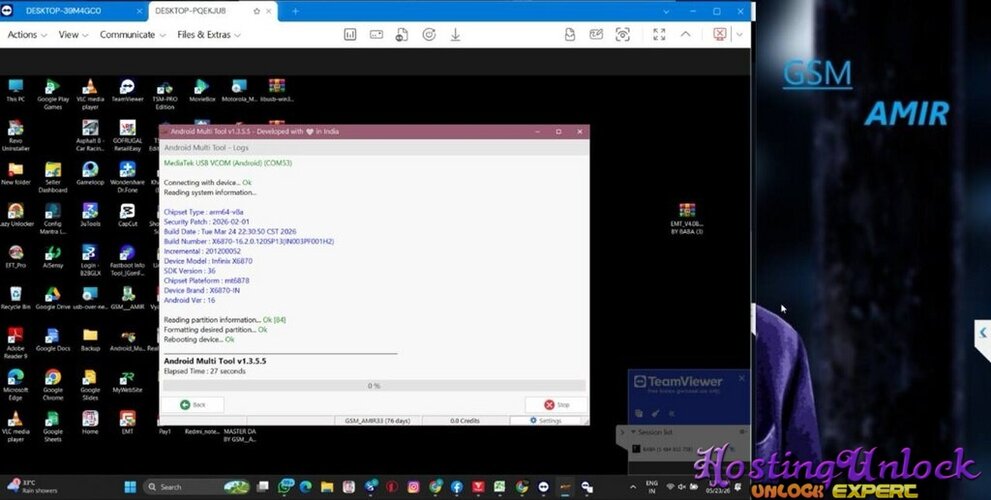This screenshot has width=991, height=500.
Task: Open the Revo Uninstaller desktop icon
Action: click(x=16, y=136)
